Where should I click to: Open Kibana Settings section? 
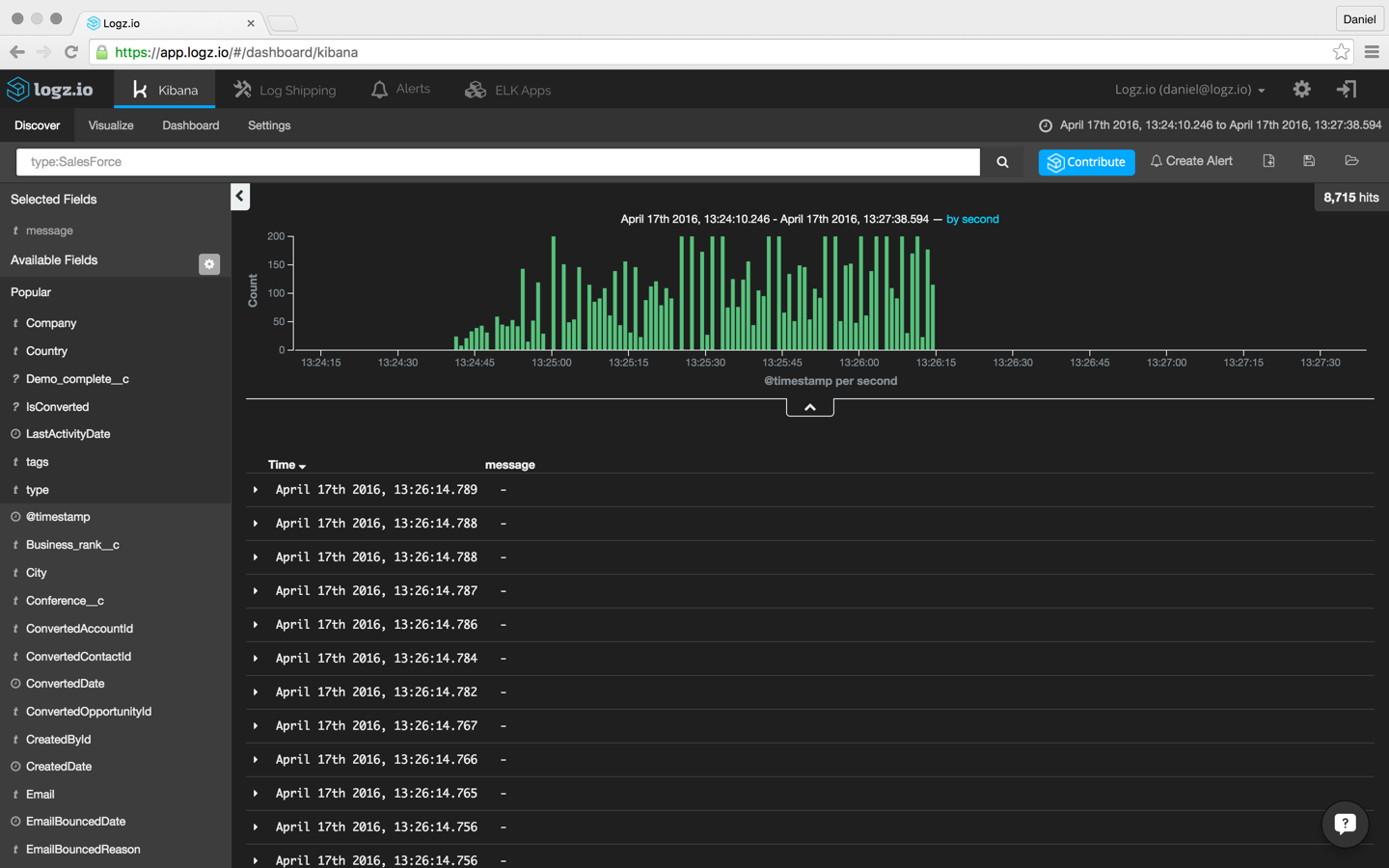pyautogui.click(x=269, y=125)
